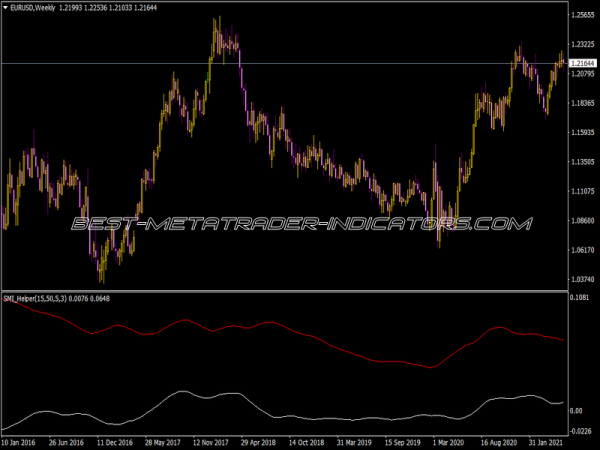Click the 31 Jan 2021 date label
Image resolution: width=600 pixels, height=450 pixels.
click(x=548, y=441)
